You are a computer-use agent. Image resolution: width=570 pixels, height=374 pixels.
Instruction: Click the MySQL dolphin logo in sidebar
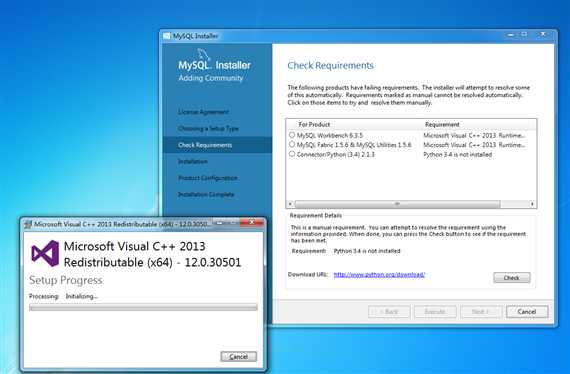[x=204, y=55]
